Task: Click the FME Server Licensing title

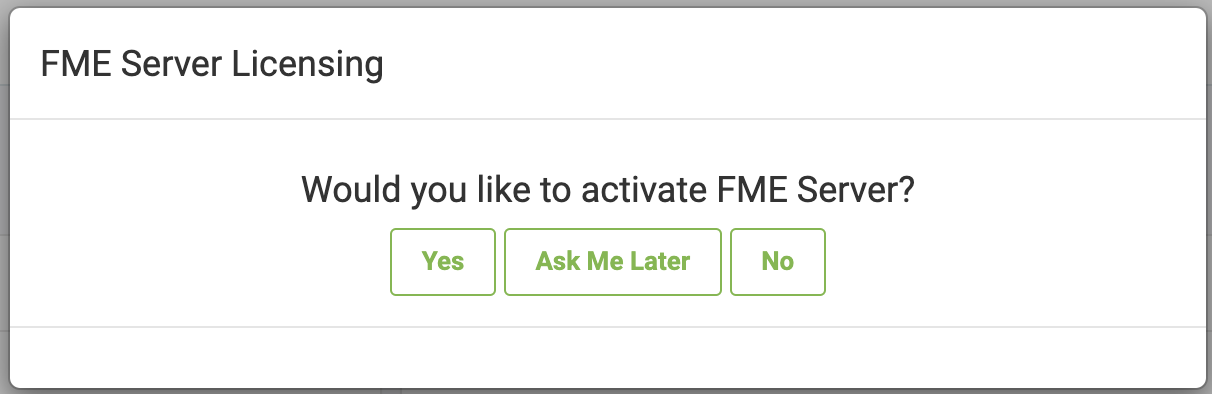Action: pyautogui.click(x=212, y=65)
